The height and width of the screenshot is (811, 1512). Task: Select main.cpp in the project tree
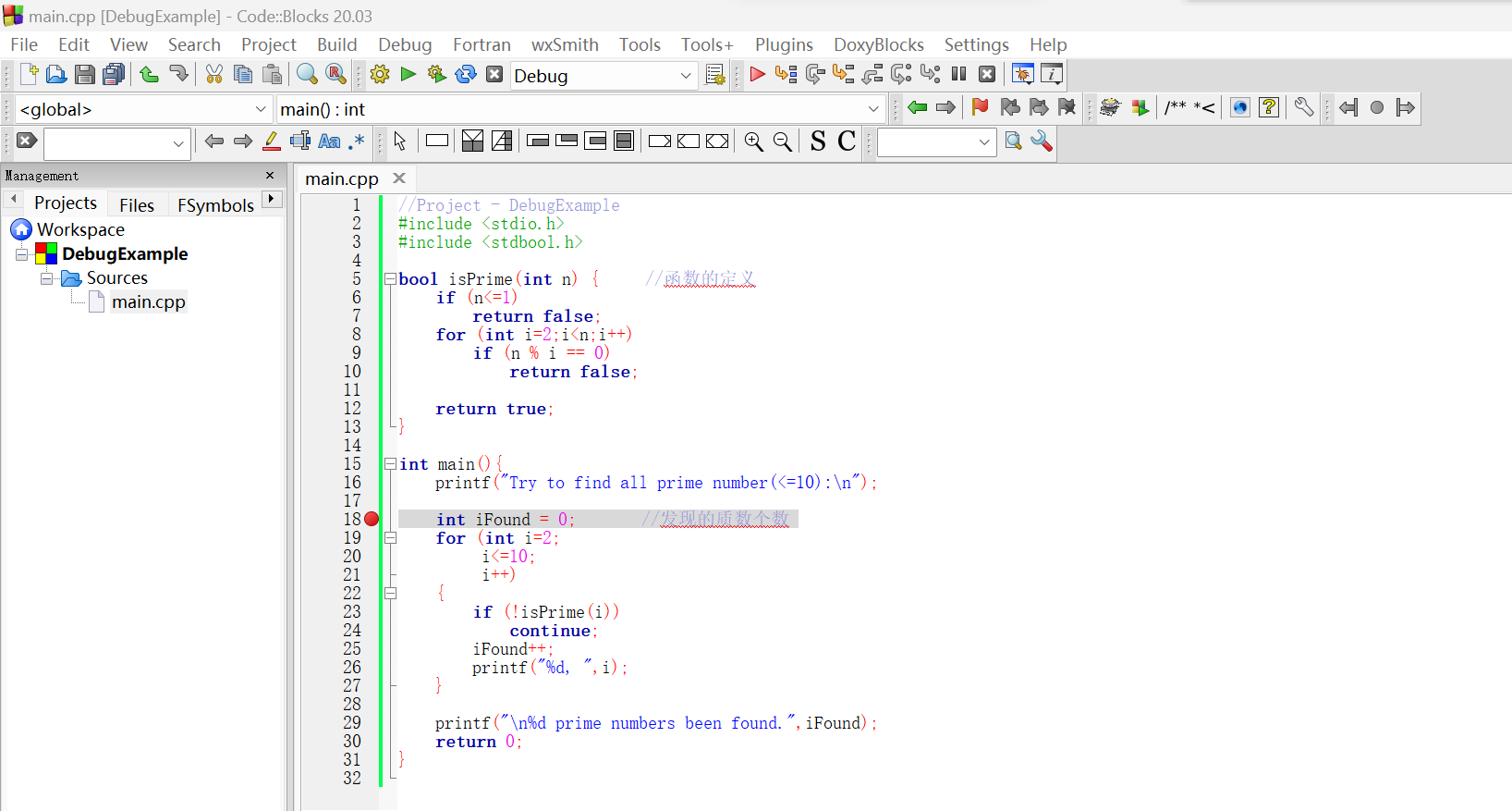pyautogui.click(x=149, y=302)
